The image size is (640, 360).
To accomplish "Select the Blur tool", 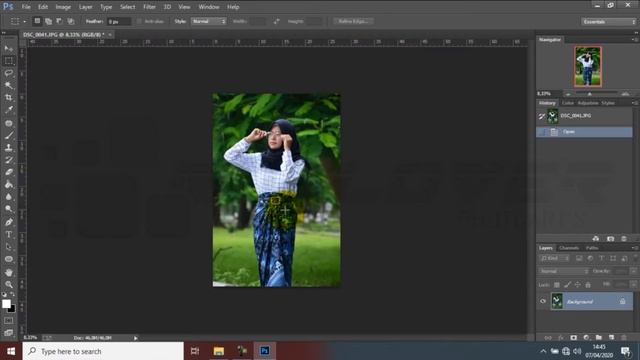I will pyautogui.click(x=9, y=197).
